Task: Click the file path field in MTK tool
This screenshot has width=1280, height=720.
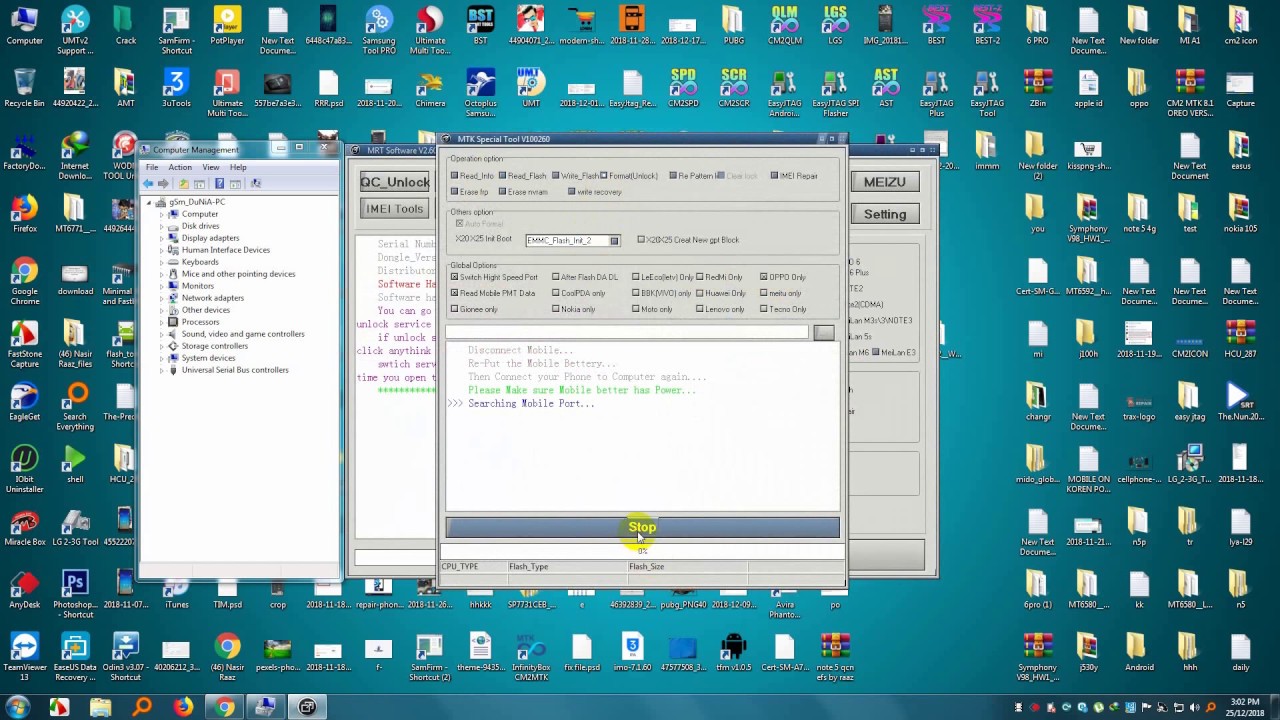Action: 627,332
